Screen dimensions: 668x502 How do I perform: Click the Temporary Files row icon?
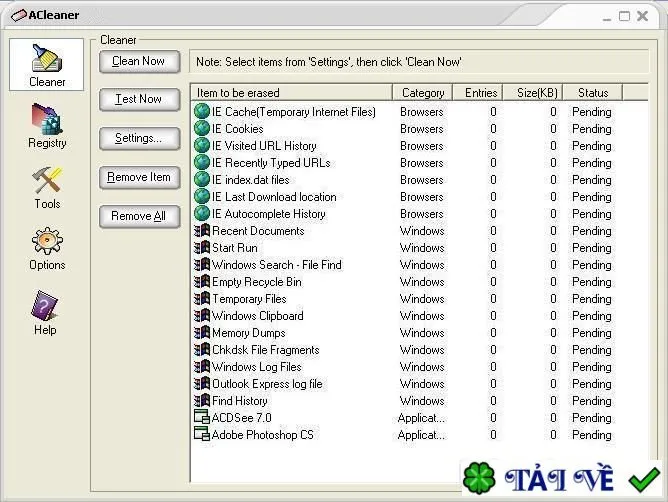(x=202, y=299)
